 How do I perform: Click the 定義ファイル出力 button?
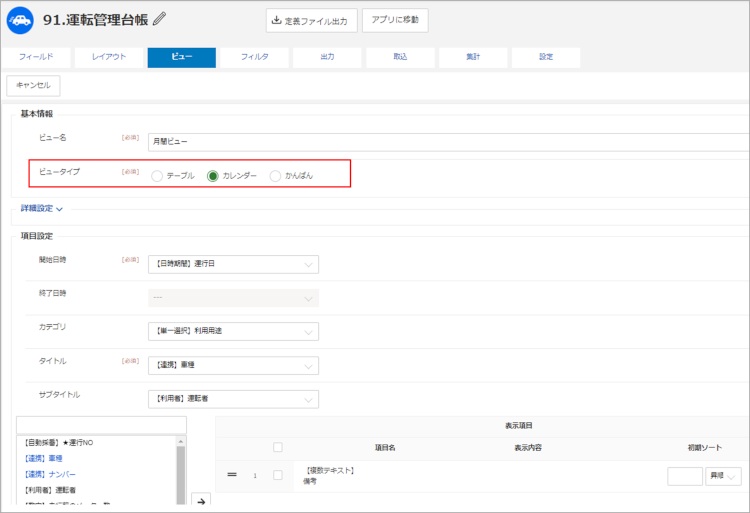click(311, 21)
